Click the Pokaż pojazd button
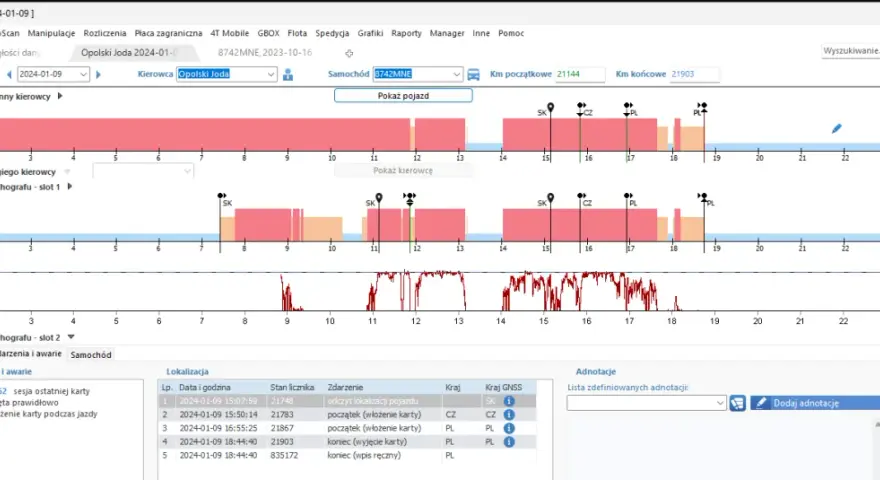 (403, 96)
